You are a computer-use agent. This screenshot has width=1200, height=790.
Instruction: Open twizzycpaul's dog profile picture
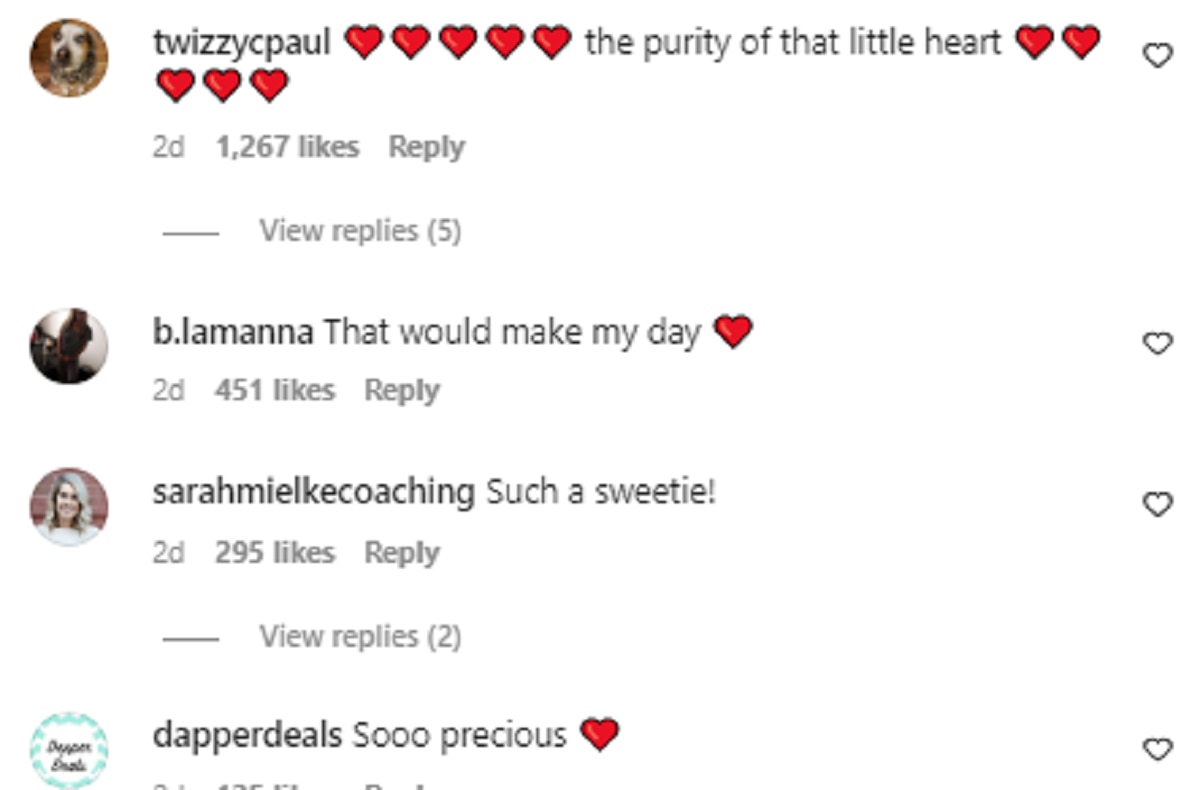click(69, 57)
